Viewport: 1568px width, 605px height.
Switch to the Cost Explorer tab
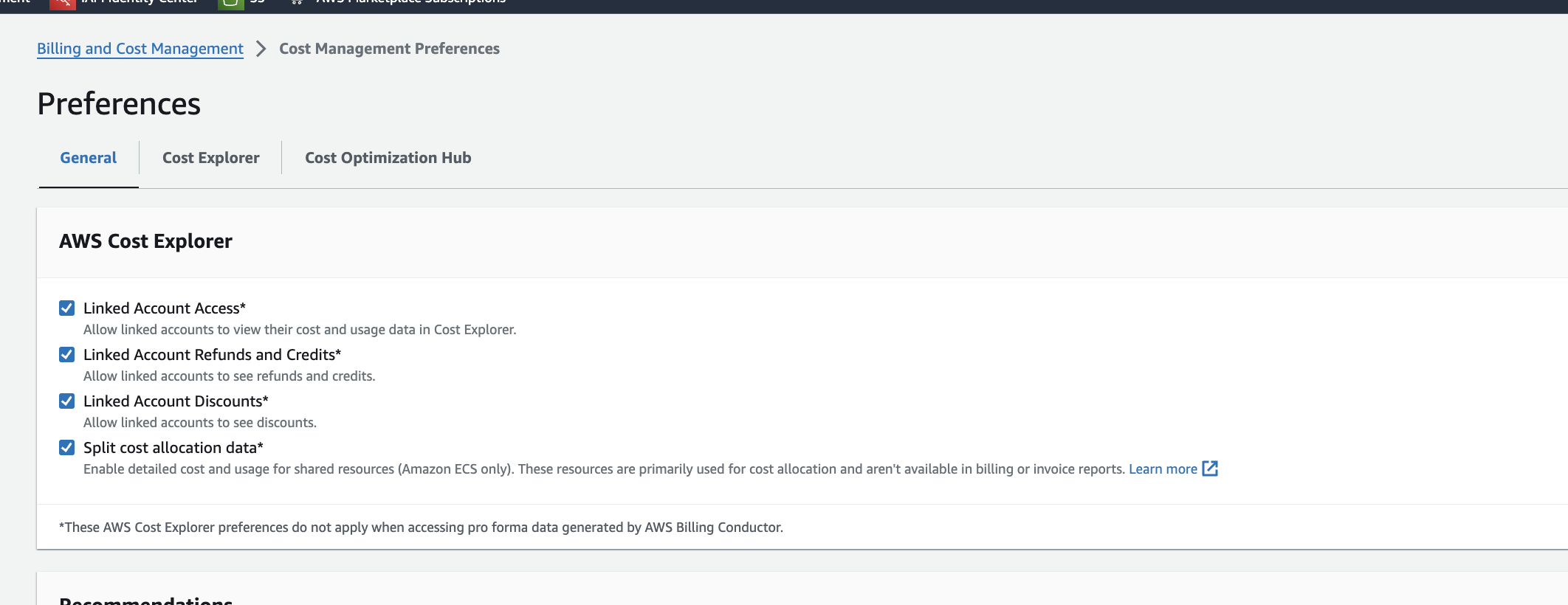pos(211,158)
